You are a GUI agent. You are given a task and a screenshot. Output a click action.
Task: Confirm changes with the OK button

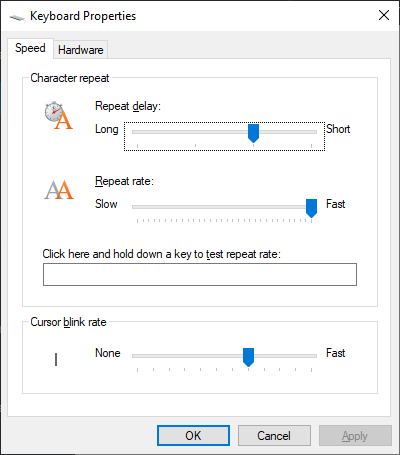pos(193,435)
